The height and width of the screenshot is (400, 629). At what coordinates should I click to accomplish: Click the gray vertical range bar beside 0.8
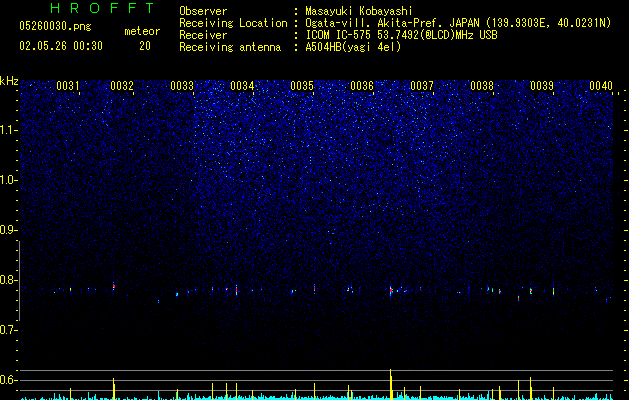coord(19,281)
